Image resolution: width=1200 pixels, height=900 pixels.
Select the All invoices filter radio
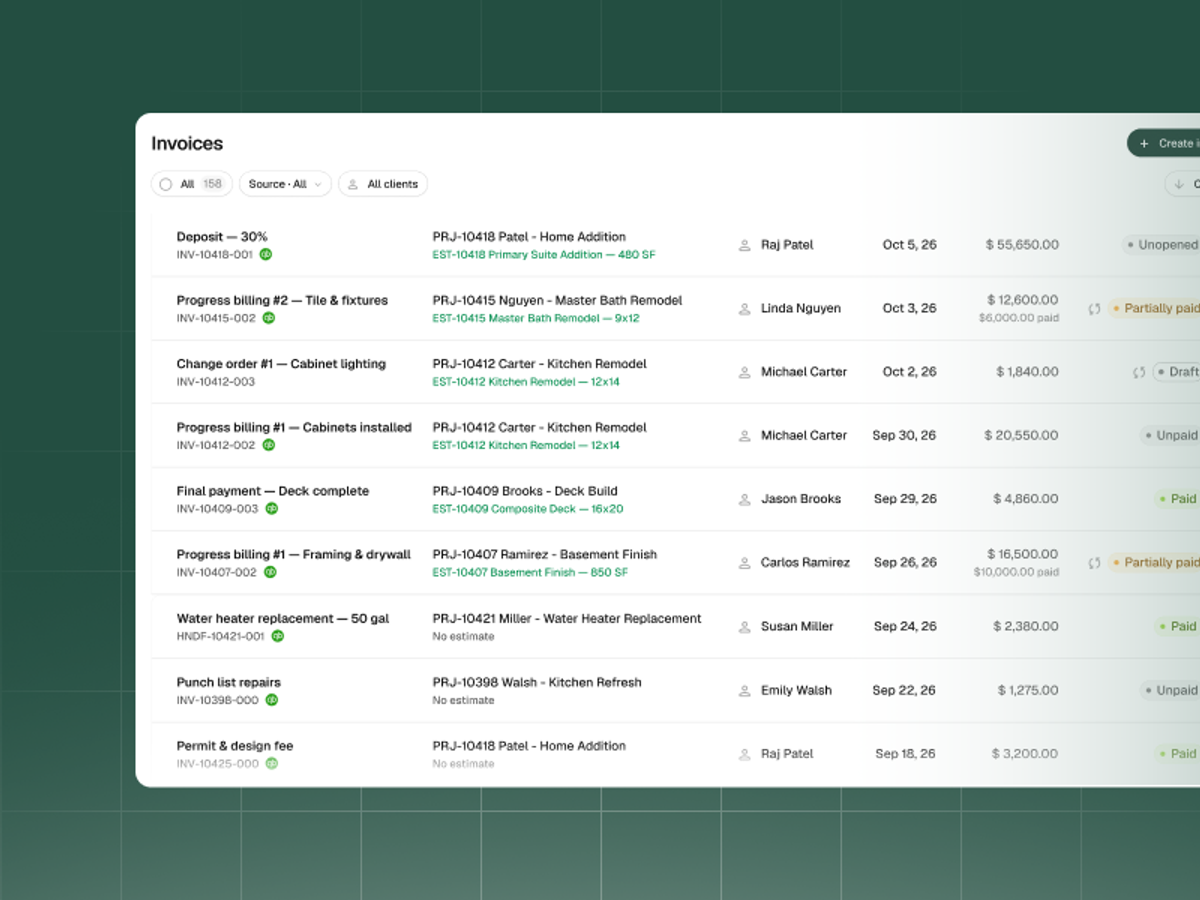tap(166, 184)
